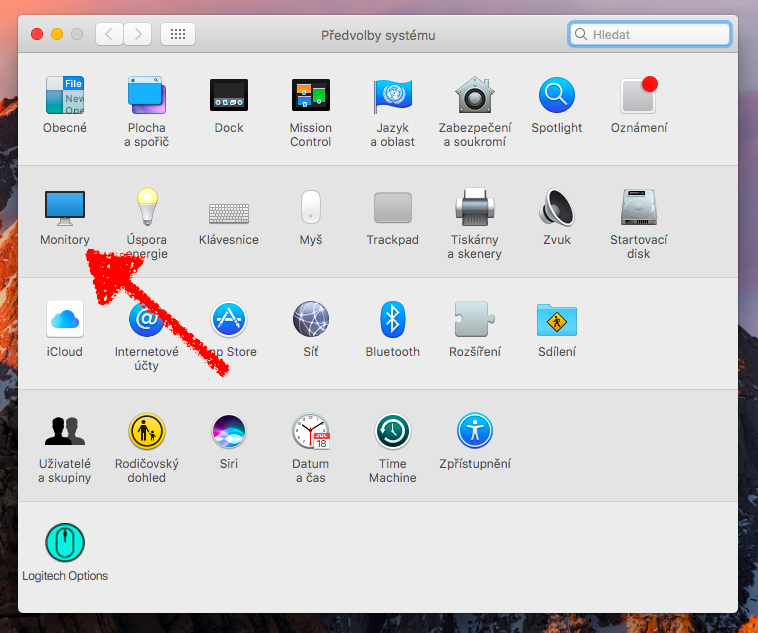Image resolution: width=758 pixels, height=633 pixels.
Task: Open the App Store preferences icon
Action: click(x=229, y=319)
